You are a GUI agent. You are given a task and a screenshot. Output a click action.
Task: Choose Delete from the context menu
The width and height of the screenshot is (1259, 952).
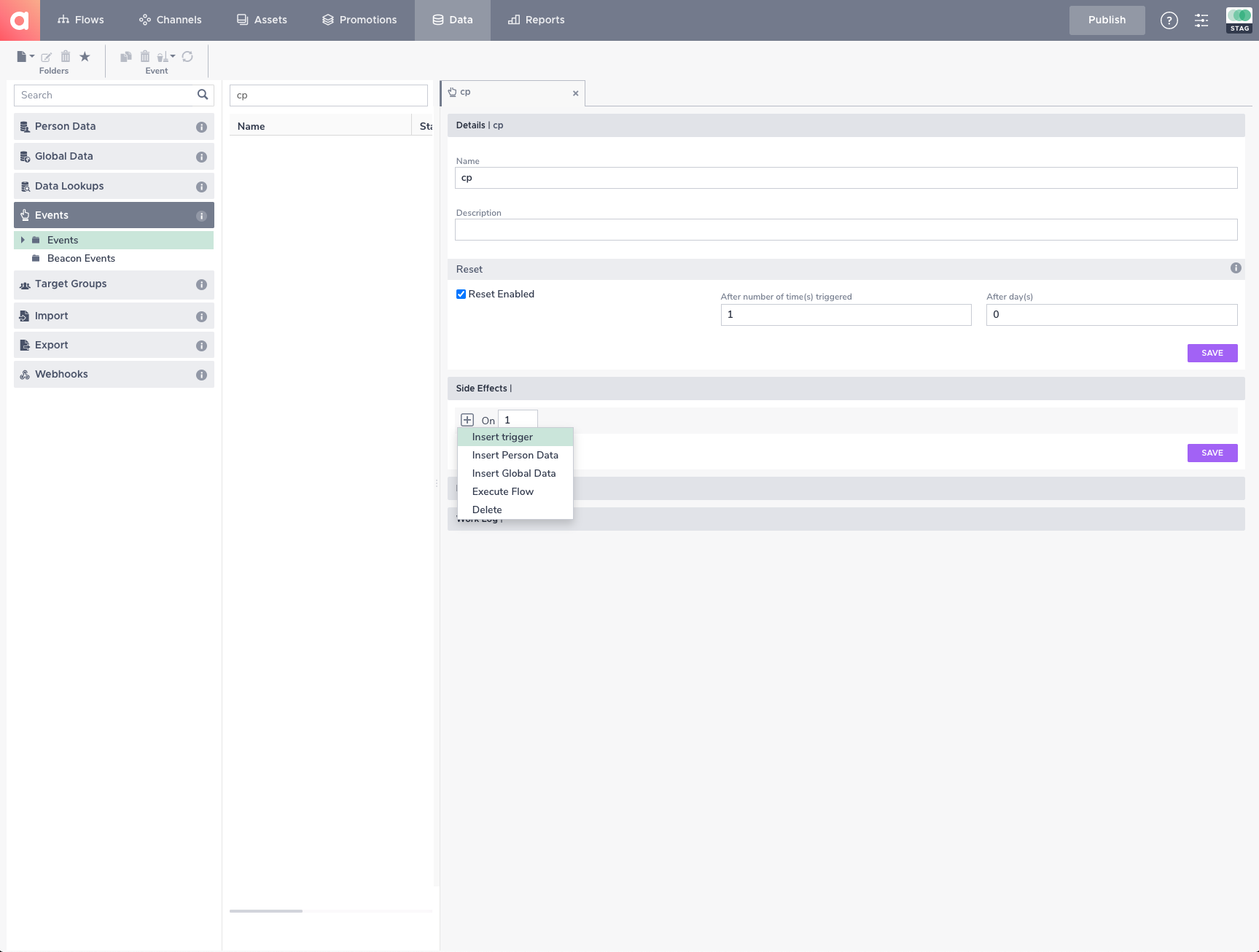pyautogui.click(x=515, y=510)
